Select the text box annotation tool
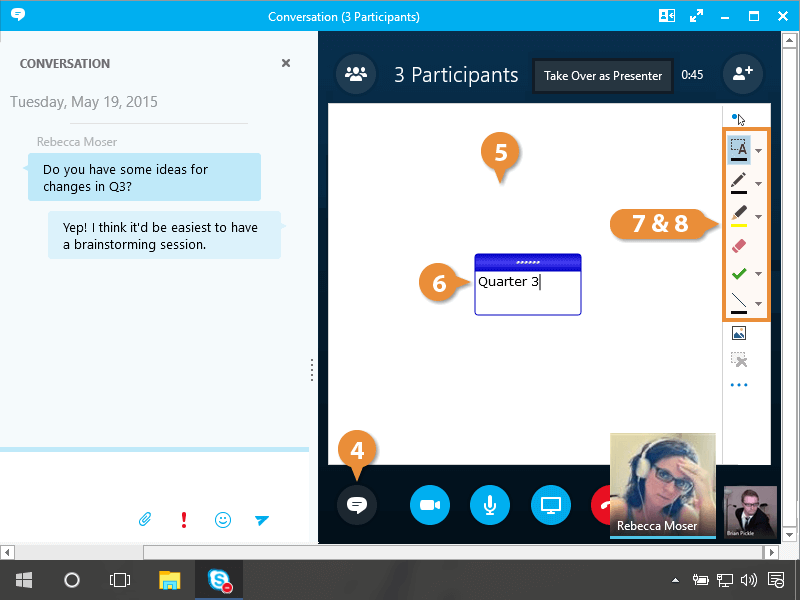This screenshot has height=600, width=800. coord(739,150)
